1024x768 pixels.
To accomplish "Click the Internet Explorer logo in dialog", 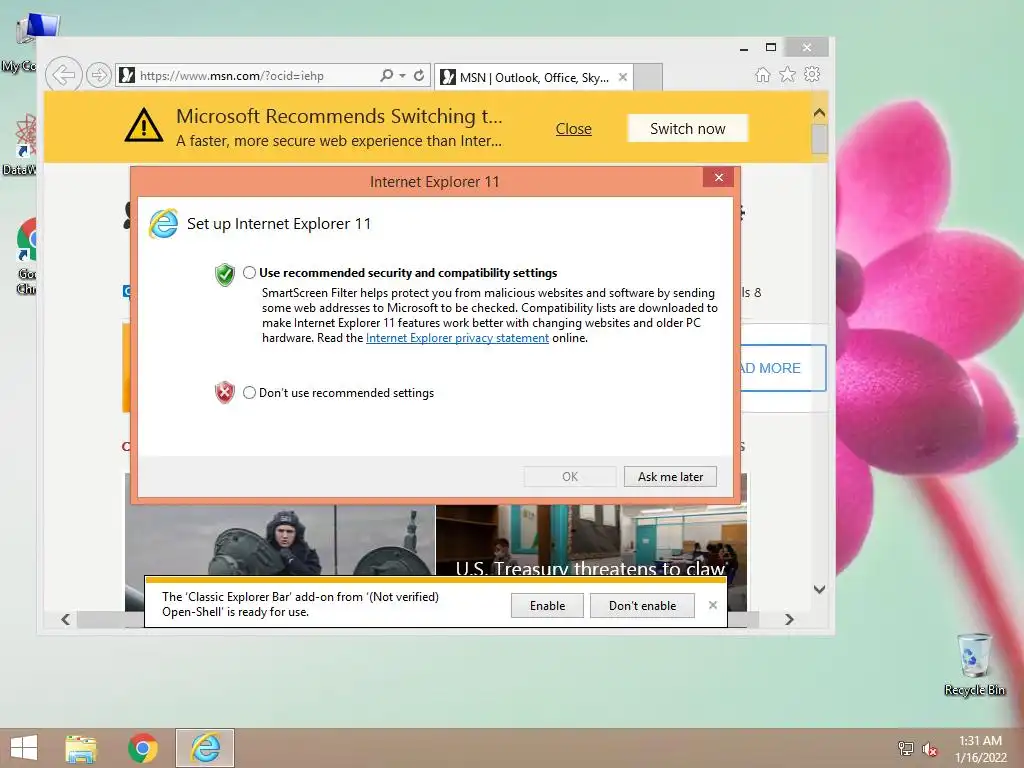I will (x=163, y=224).
